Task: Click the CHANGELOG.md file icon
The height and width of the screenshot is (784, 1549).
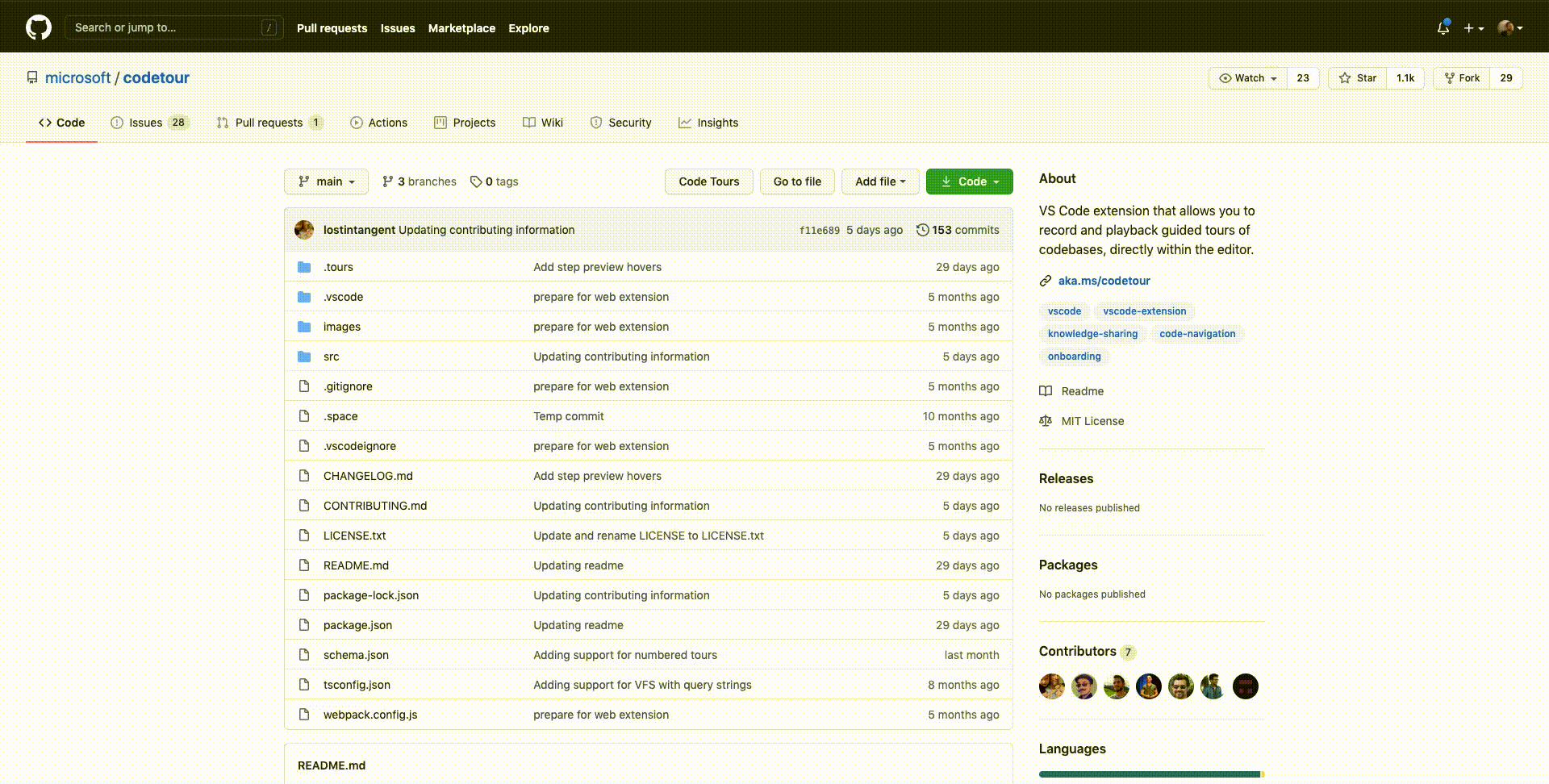Action: click(x=304, y=476)
